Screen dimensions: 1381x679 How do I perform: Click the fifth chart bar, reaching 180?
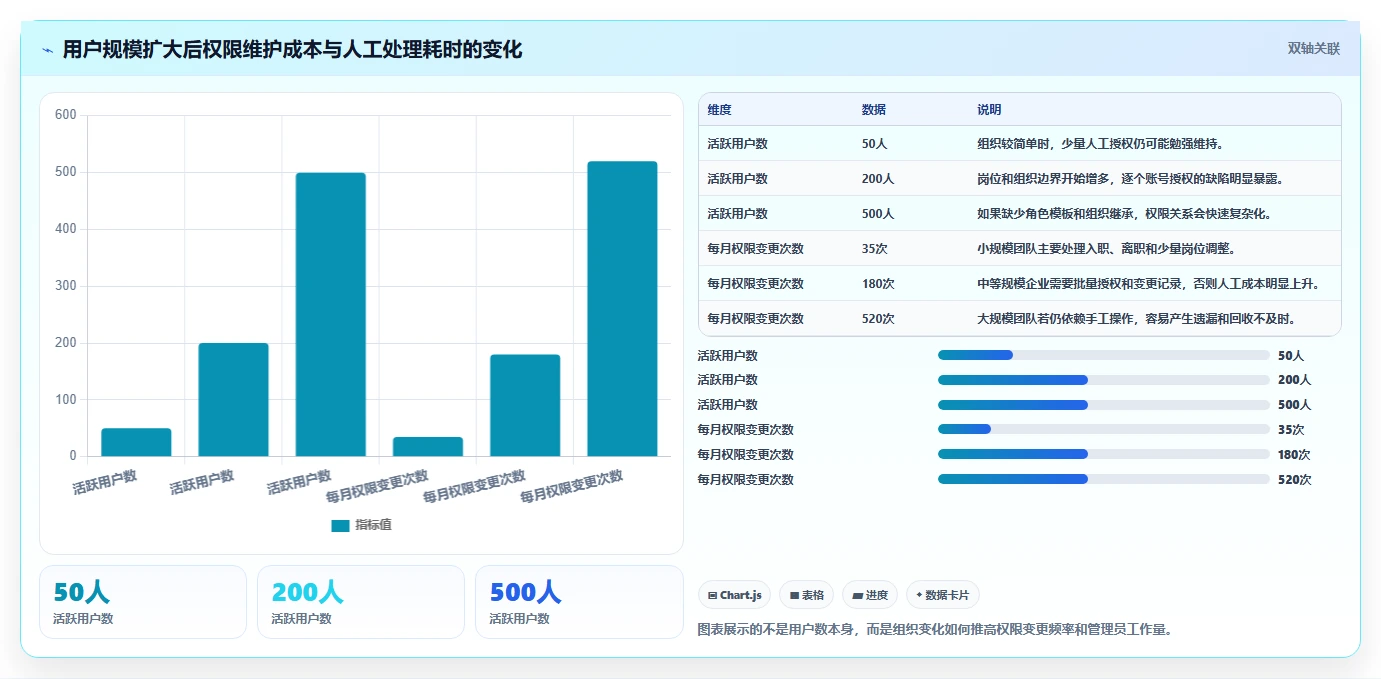[x=525, y=405]
